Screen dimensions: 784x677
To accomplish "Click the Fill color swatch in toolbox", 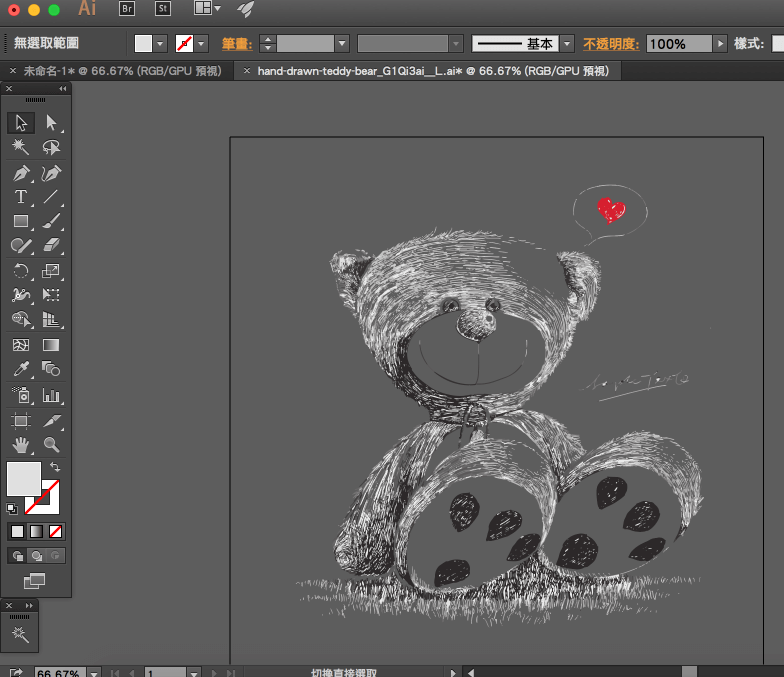I will [x=24, y=478].
